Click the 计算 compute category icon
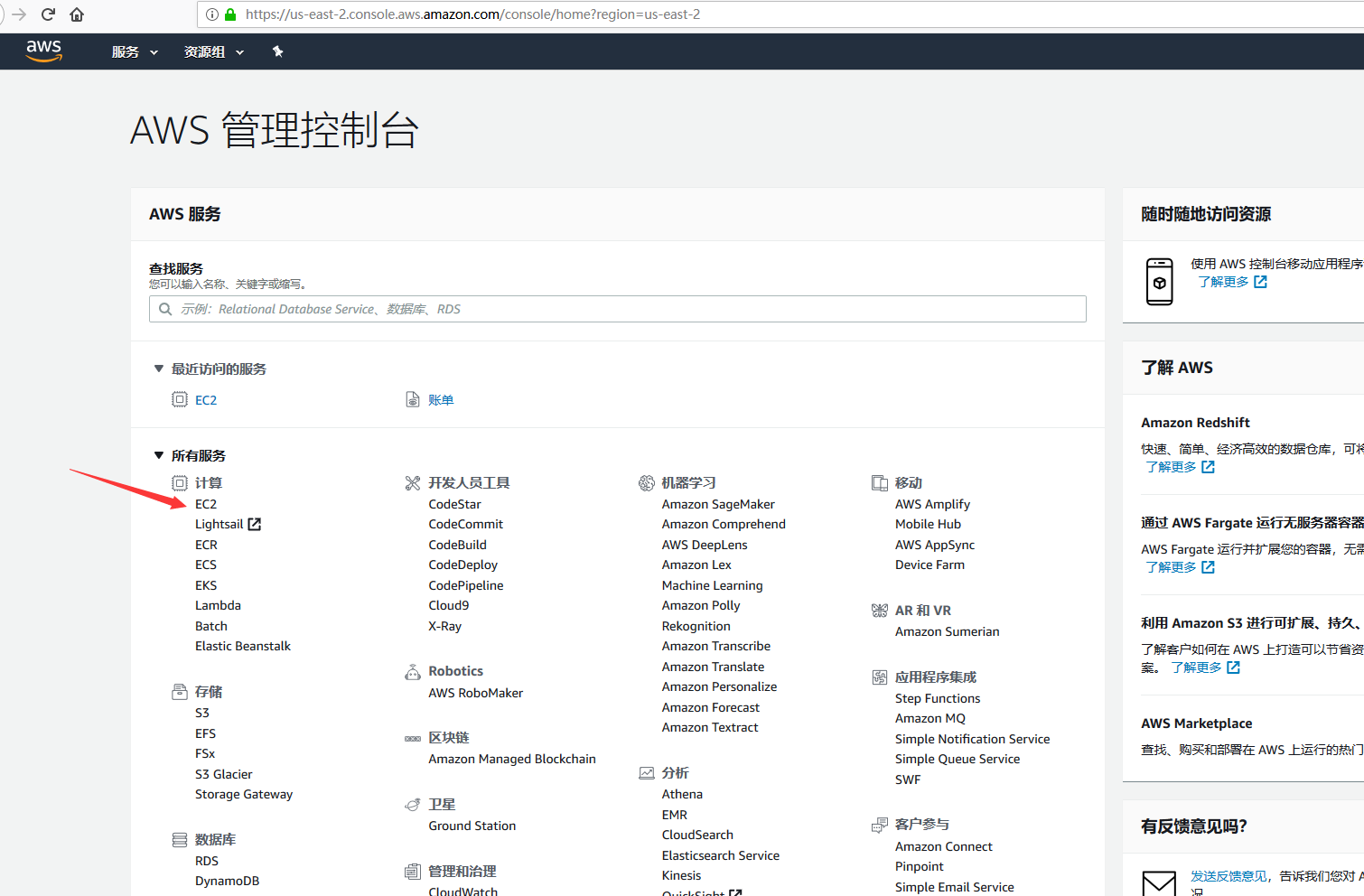Screen dimensions: 1364x896 click(x=180, y=482)
